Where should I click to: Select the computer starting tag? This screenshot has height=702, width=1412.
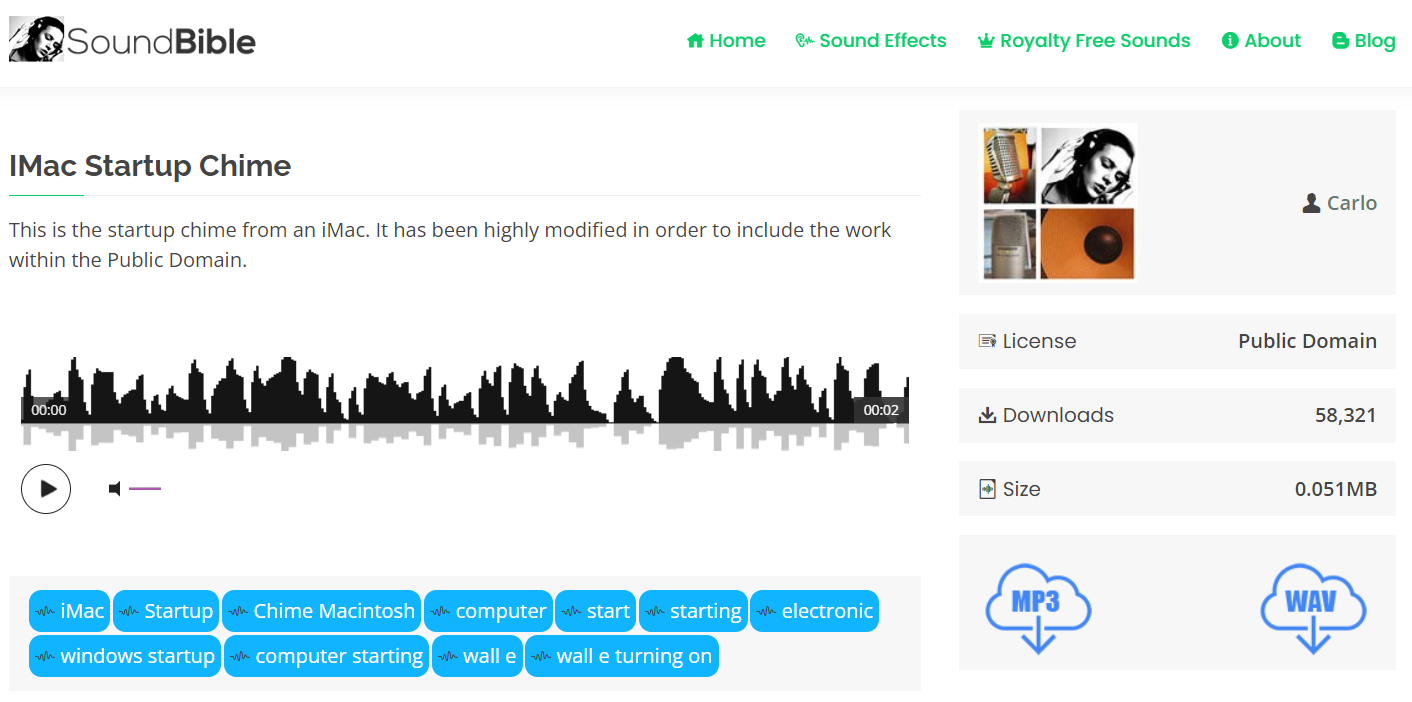pos(326,656)
